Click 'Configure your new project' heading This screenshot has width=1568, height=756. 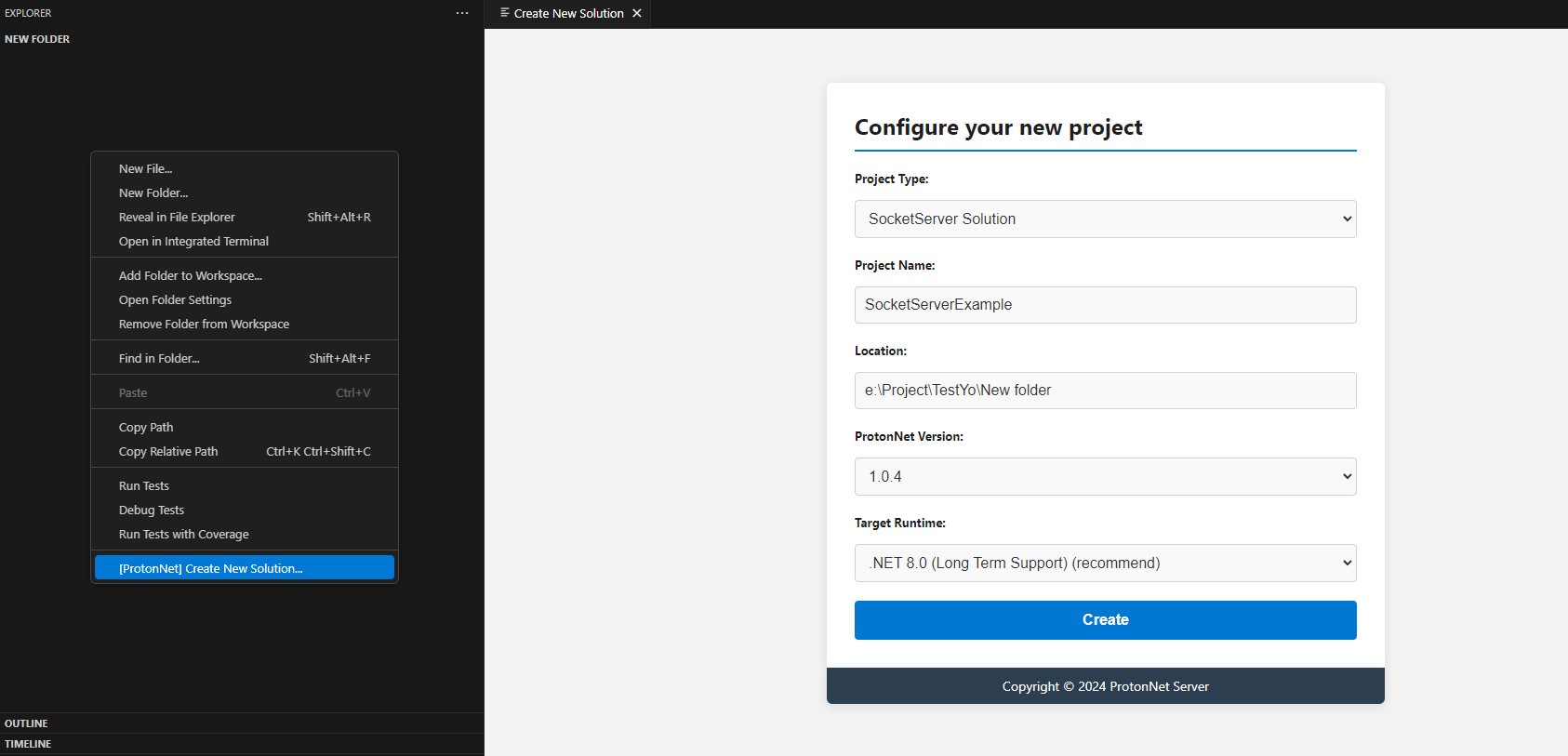point(998,127)
